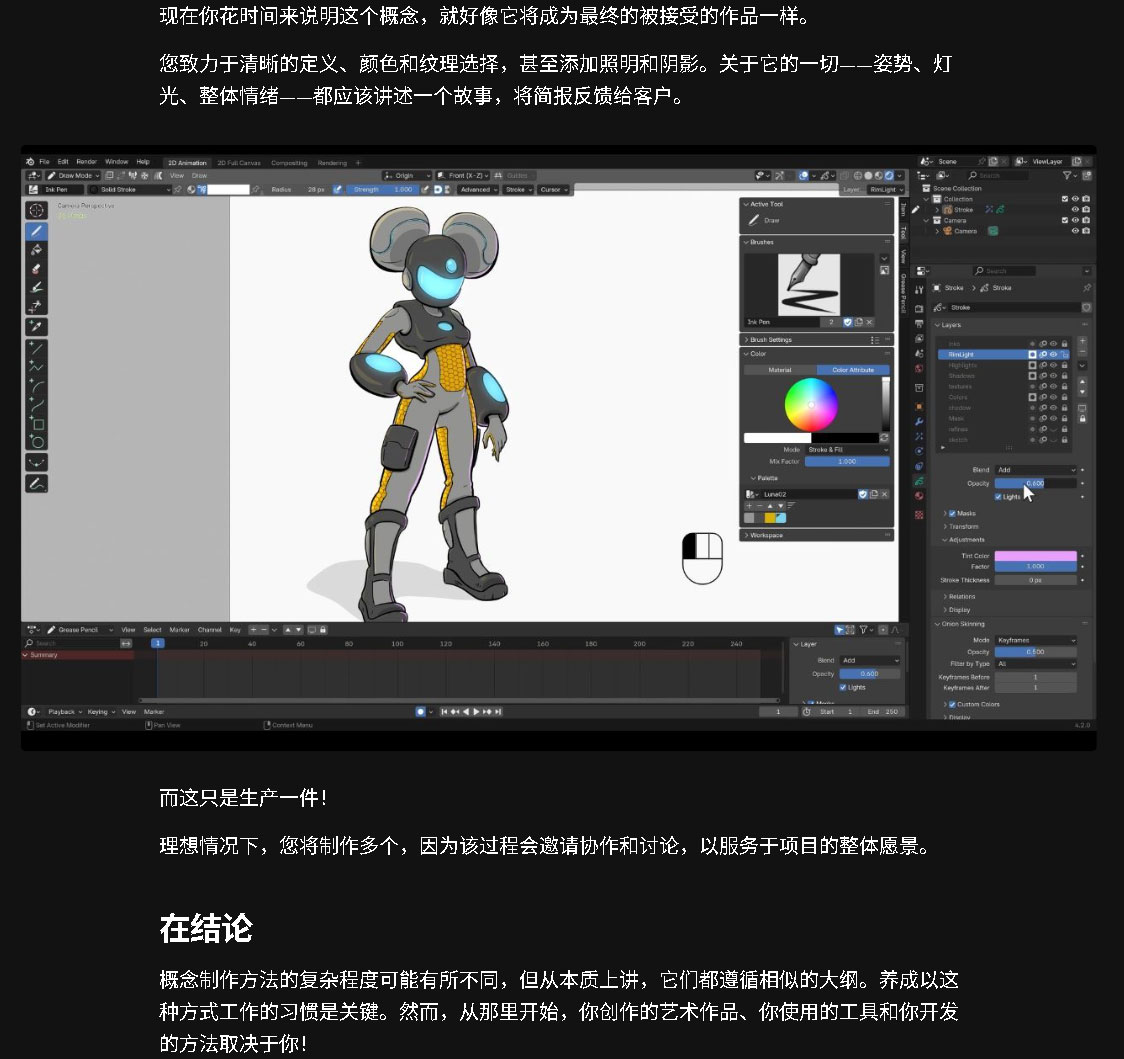Open the Draw Mode dropdown
1124x1059 pixels.
tap(72, 176)
